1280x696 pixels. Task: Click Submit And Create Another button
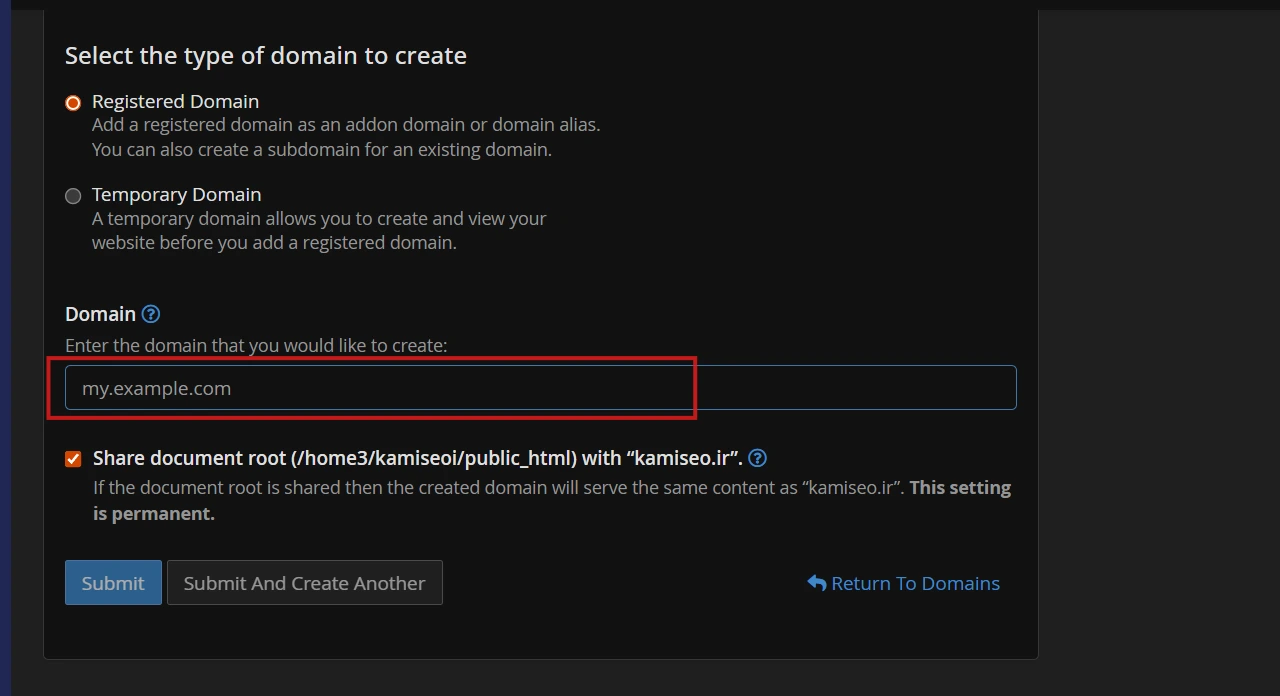[x=304, y=583]
